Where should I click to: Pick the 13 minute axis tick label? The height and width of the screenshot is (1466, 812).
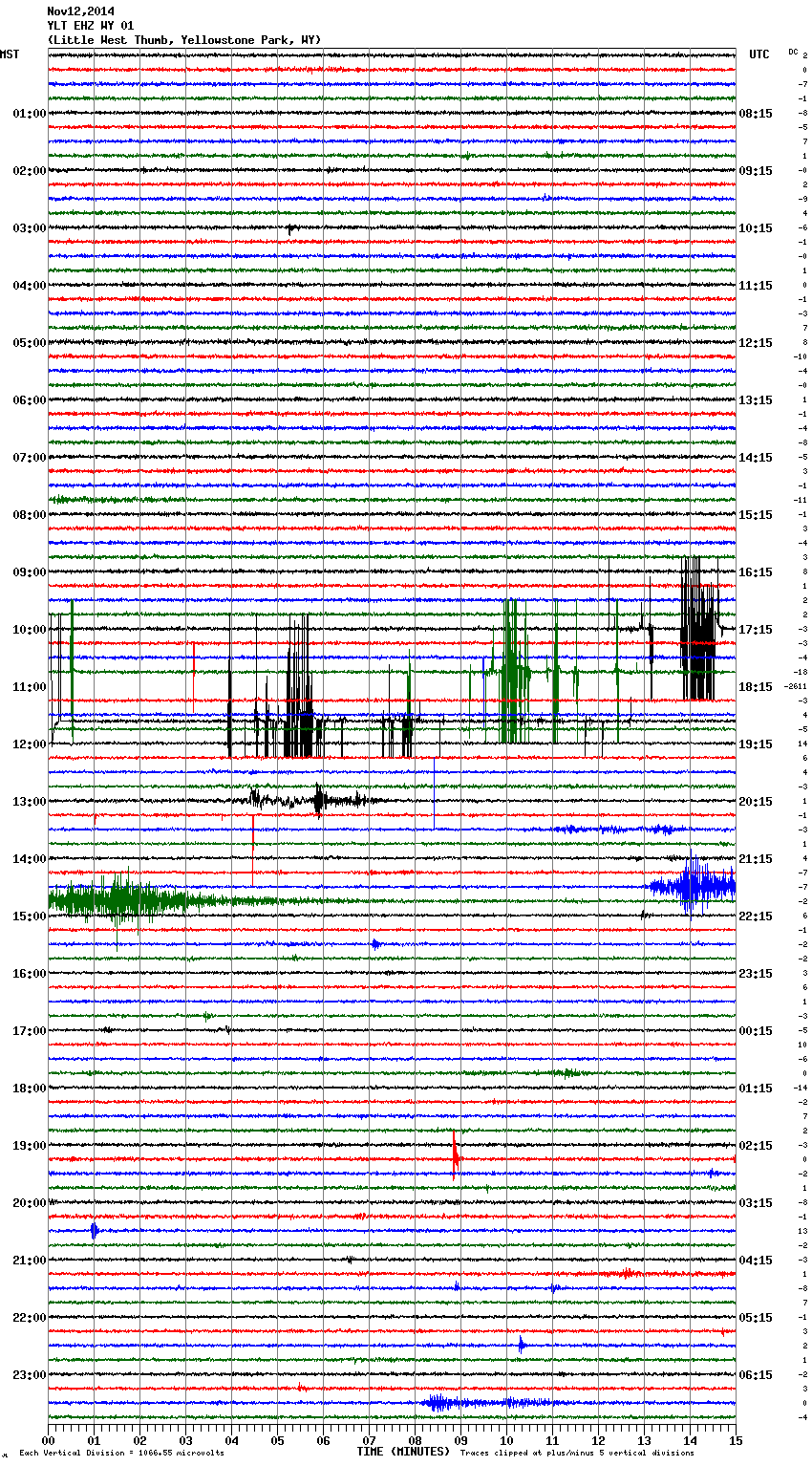point(645,1441)
